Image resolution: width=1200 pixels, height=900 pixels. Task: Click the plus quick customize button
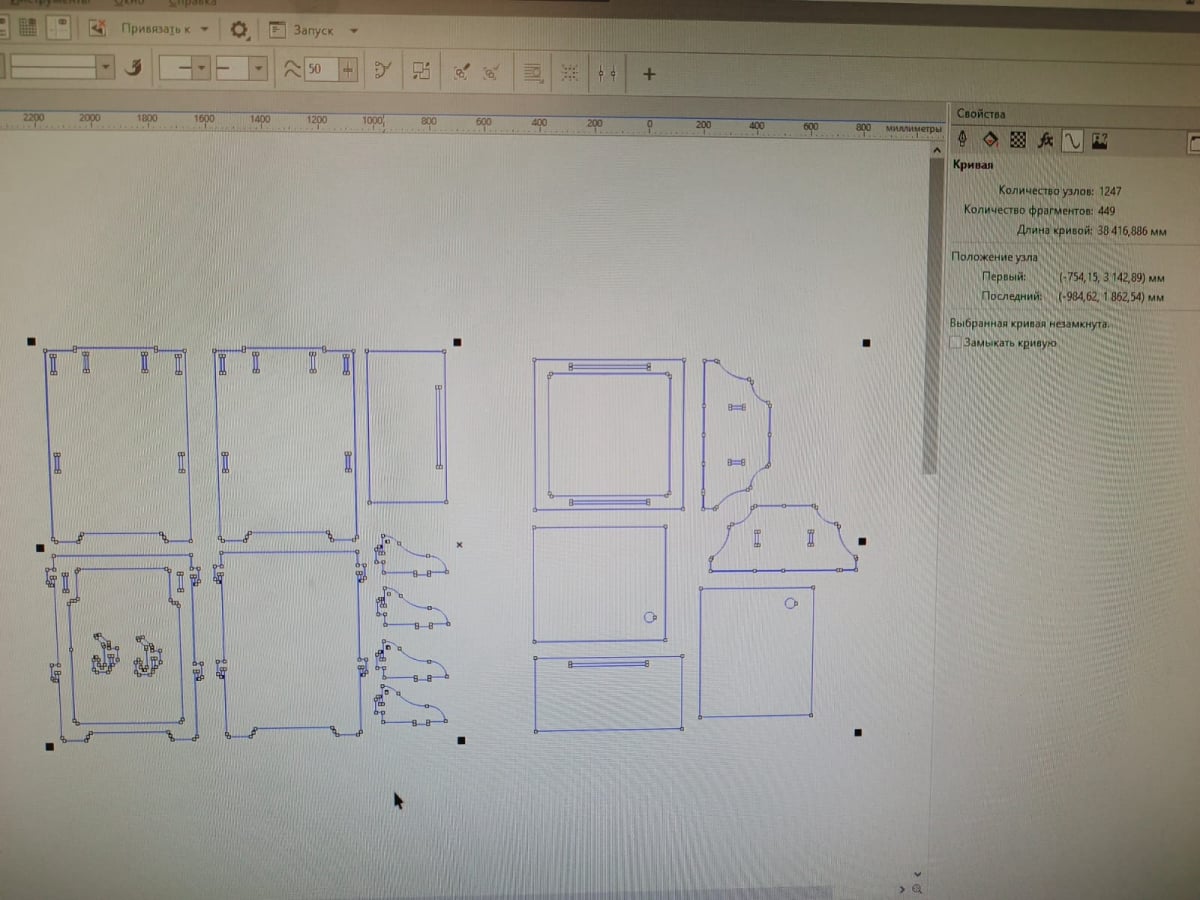click(x=649, y=74)
